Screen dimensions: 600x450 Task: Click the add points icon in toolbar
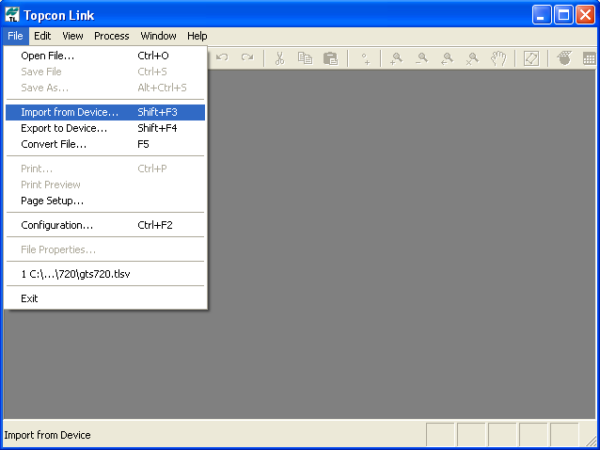coord(365,59)
